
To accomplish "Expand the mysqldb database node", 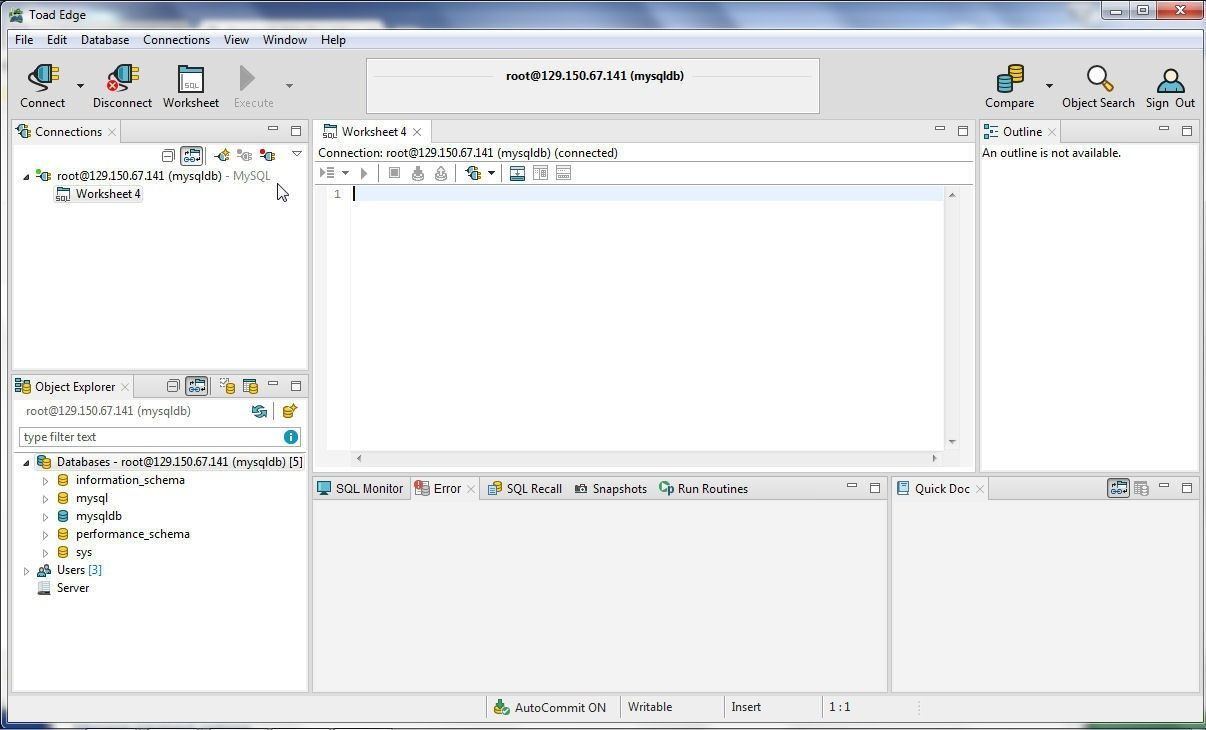I will (x=45, y=517).
